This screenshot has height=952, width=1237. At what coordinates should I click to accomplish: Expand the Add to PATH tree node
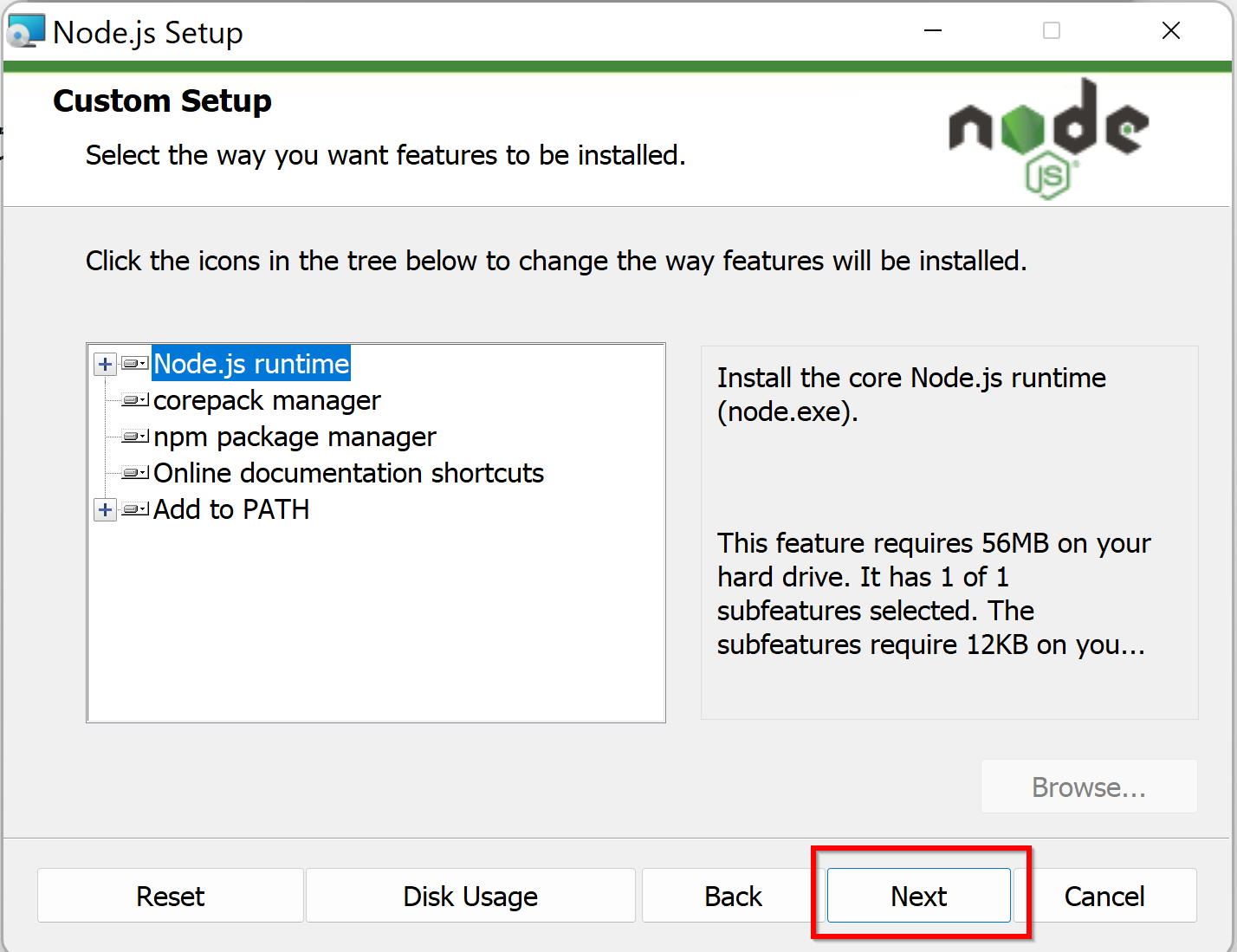(x=105, y=509)
